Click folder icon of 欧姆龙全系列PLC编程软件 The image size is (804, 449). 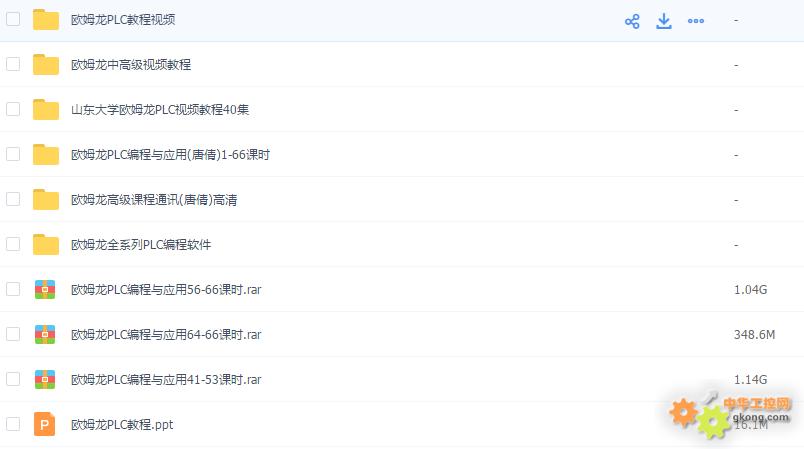pyautogui.click(x=46, y=244)
